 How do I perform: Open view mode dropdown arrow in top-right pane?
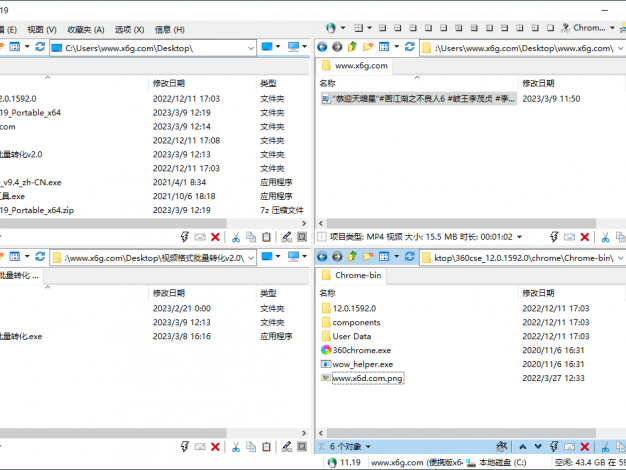[x=396, y=47]
